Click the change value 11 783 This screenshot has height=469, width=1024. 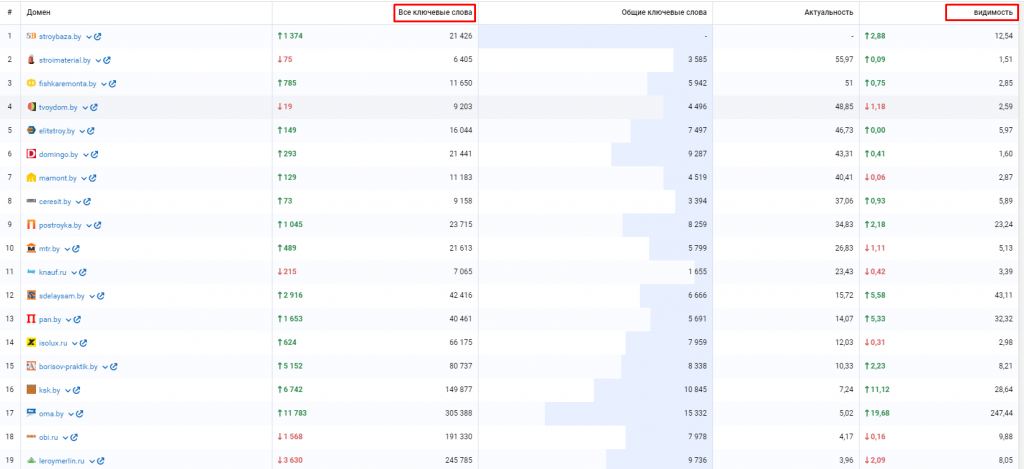pos(293,413)
